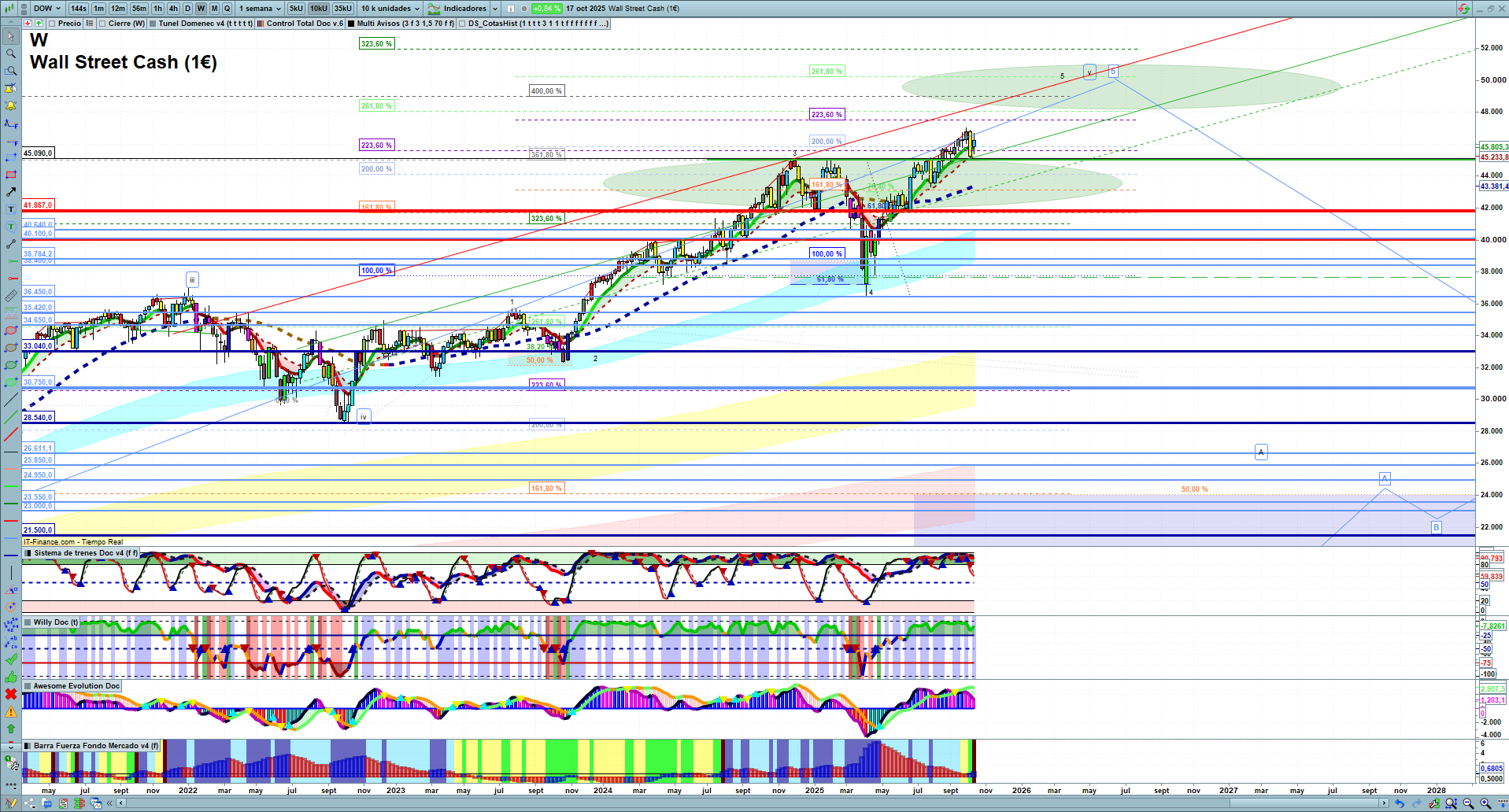Click the Tunel Domenec gray color swatch
The height and width of the screenshot is (812, 1509).
pyautogui.click(x=153, y=24)
